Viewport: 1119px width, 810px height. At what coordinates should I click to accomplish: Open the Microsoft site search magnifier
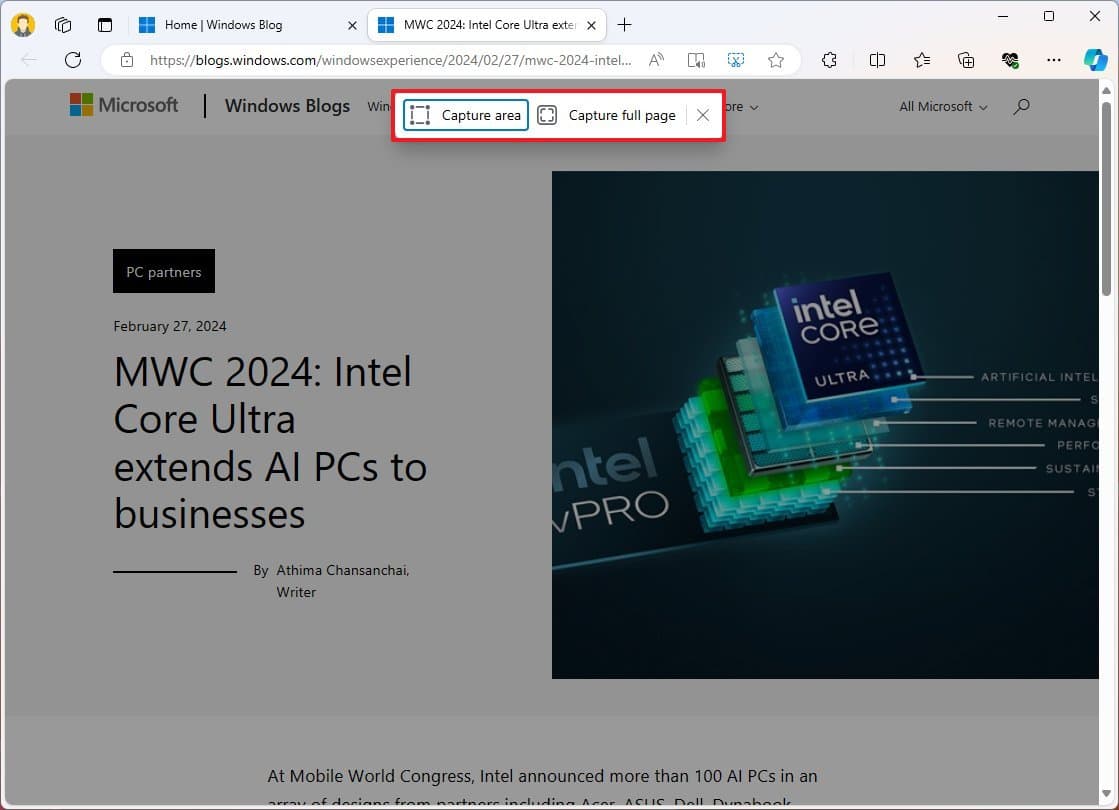click(x=1021, y=106)
